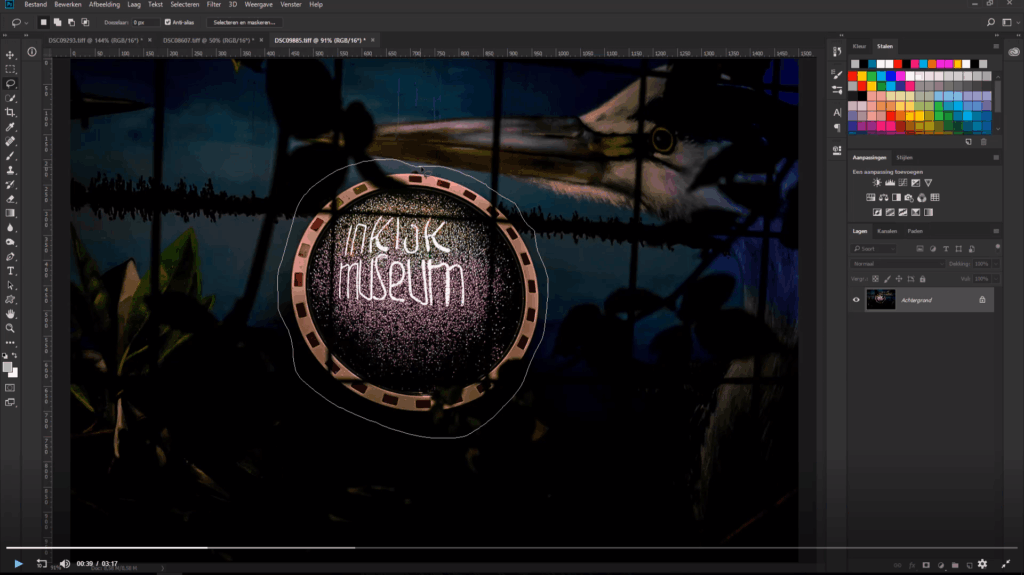Select the Eraser tool
This screenshot has width=1024, height=575.
[10, 199]
